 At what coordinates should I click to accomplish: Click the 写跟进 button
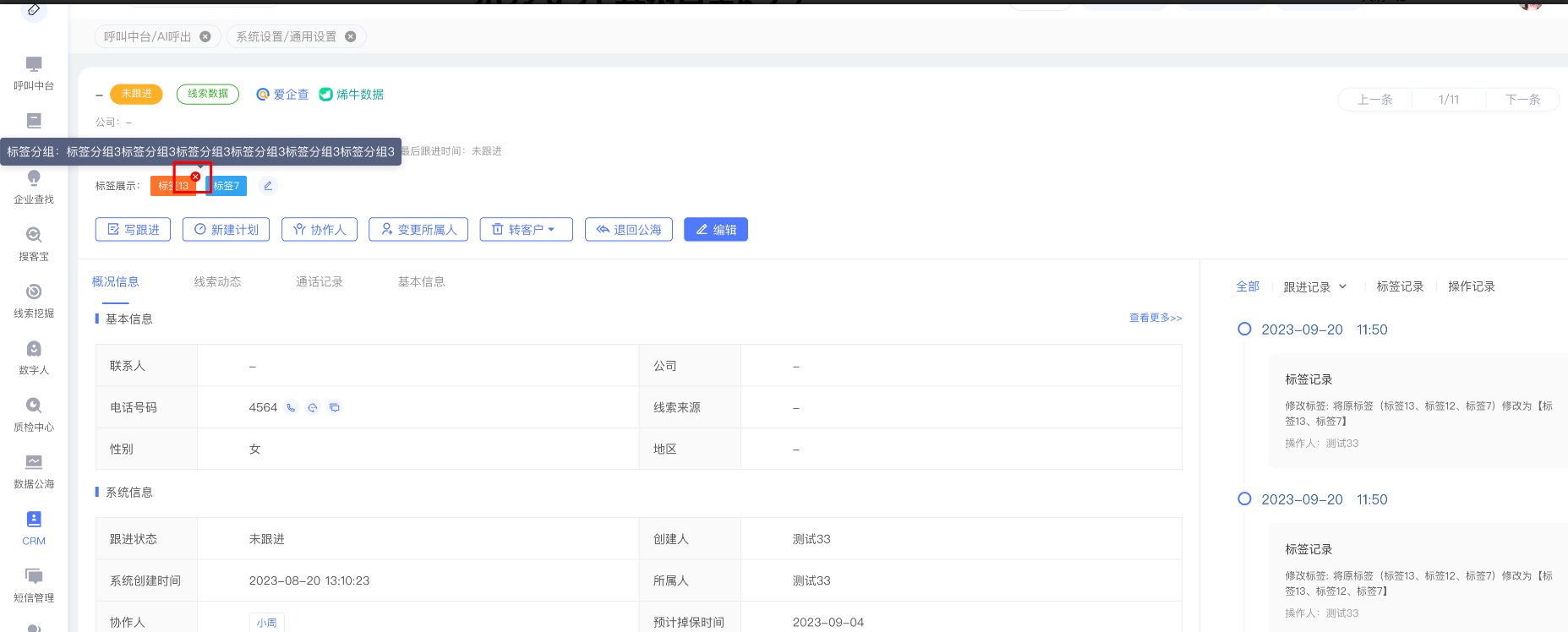(134, 230)
